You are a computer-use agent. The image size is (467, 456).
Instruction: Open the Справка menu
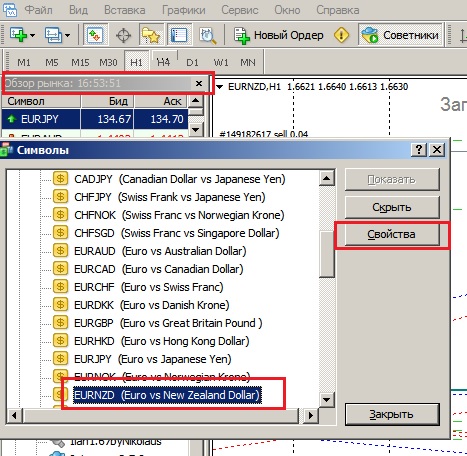[338, 10]
